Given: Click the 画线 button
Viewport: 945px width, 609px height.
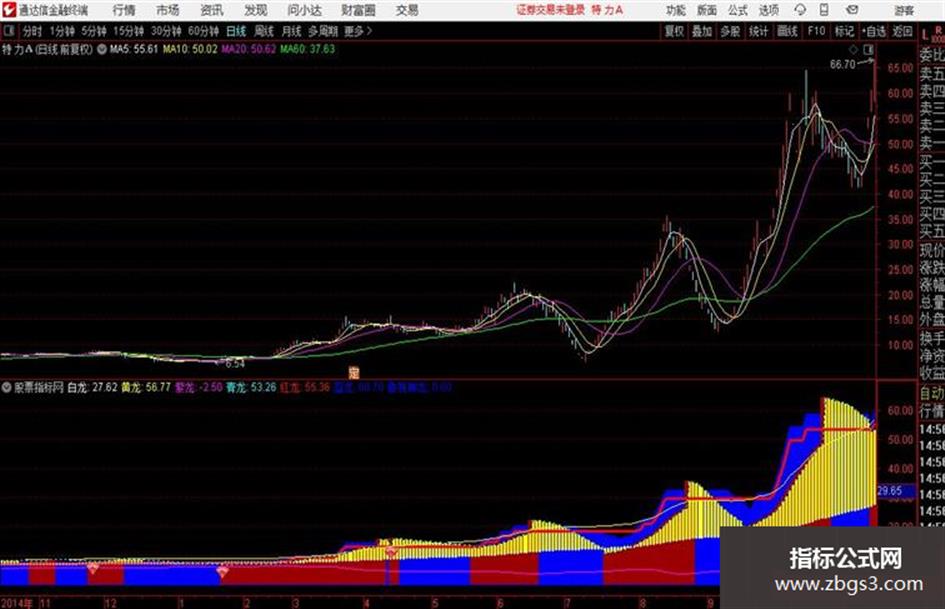Looking at the screenshot, I should tap(787, 31).
